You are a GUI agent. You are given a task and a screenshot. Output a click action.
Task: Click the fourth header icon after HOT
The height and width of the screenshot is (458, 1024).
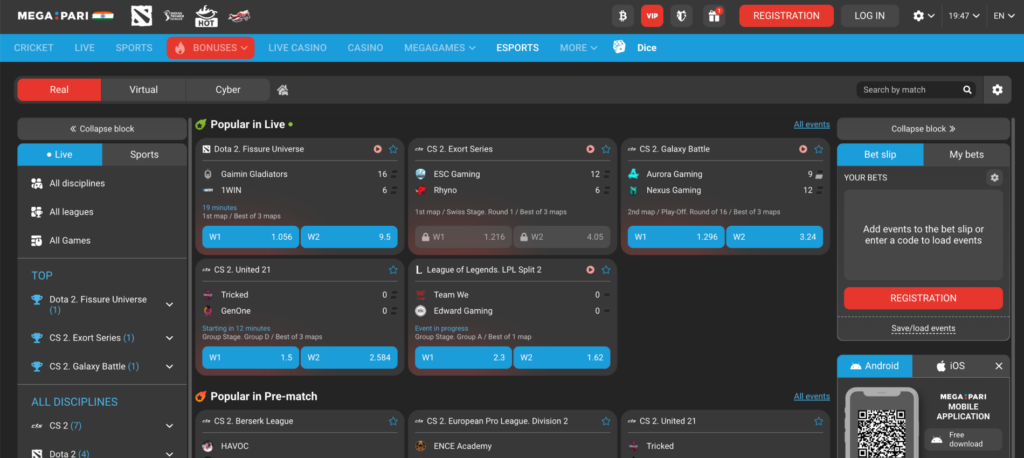pos(240,16)
